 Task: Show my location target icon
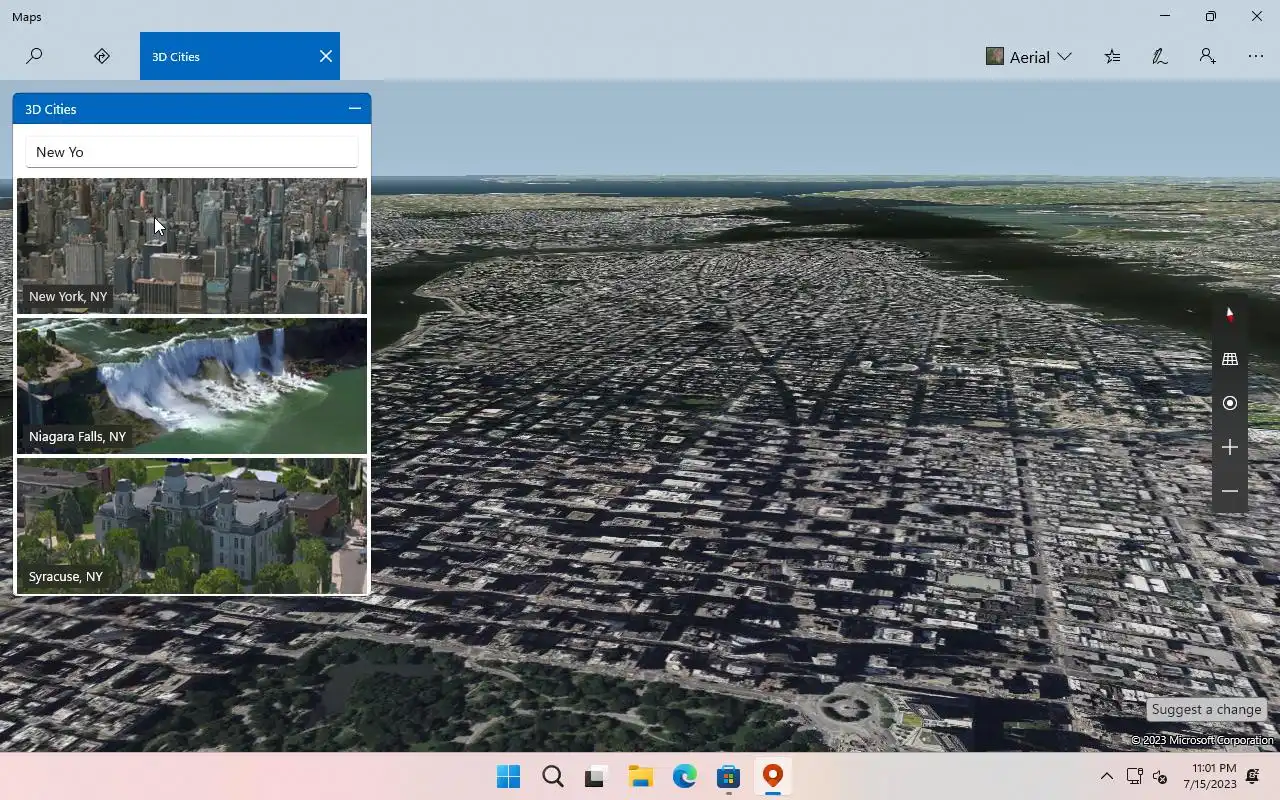(x=1230, y=403)
